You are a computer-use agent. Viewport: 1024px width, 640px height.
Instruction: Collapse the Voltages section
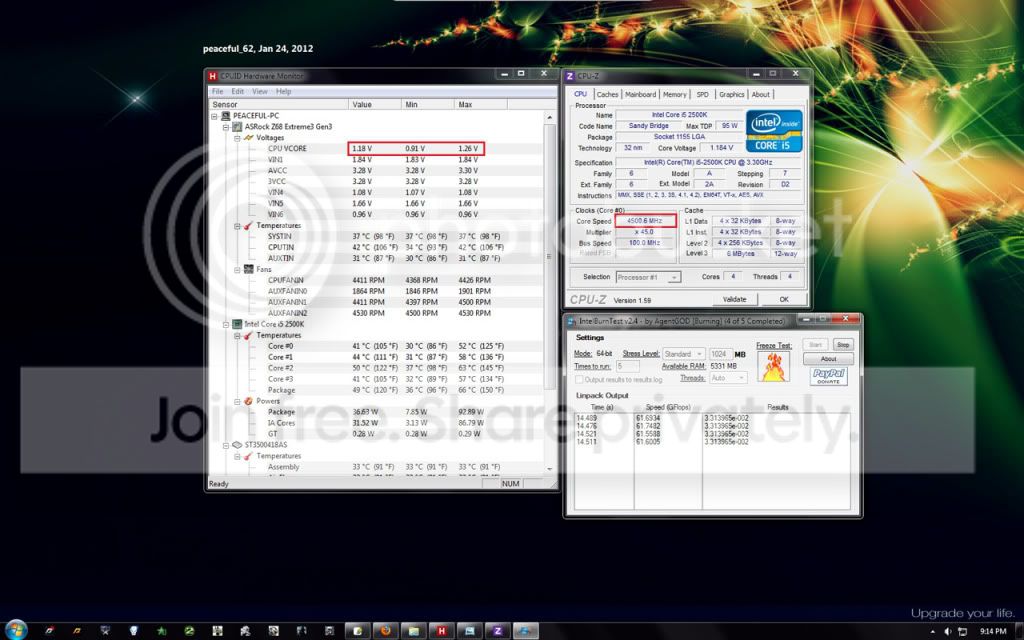pyautogui.click(x=237, y=138)
